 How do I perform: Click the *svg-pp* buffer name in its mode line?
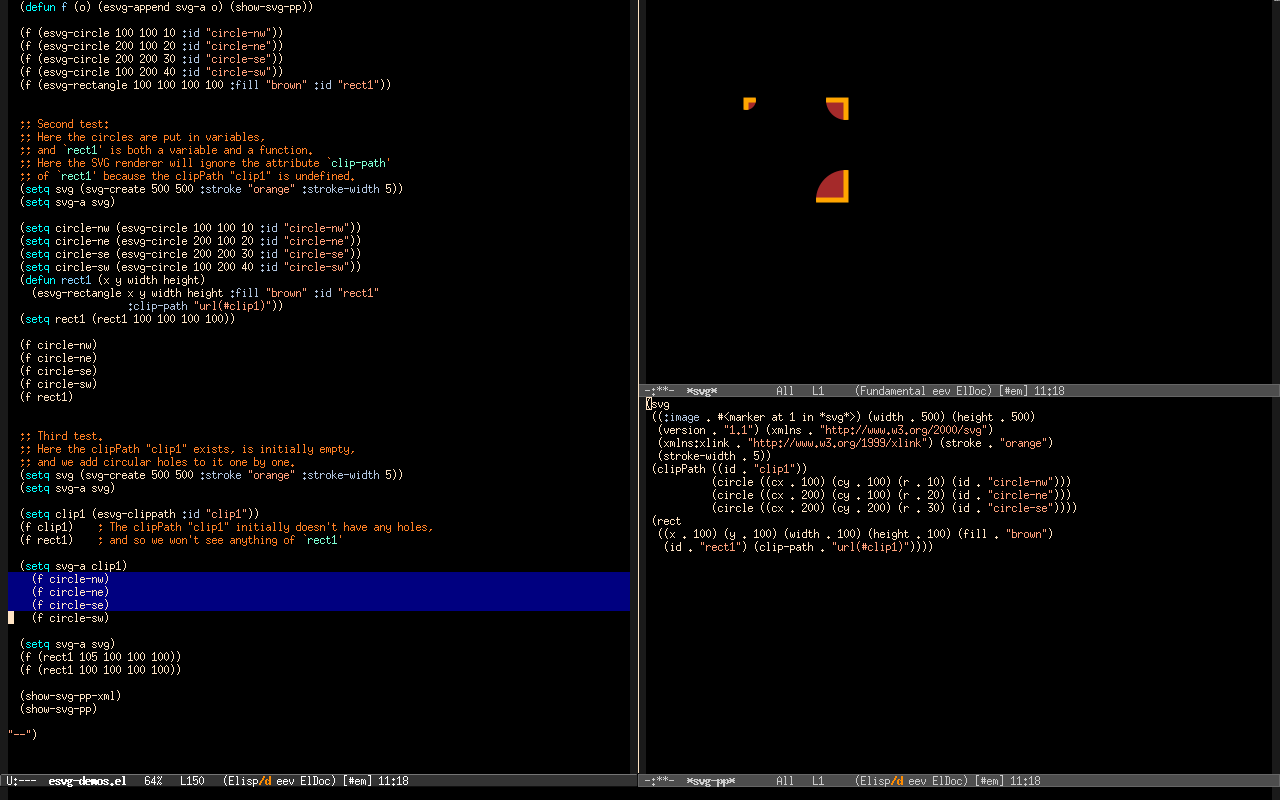pyautogui.click(x=711, y=781)
